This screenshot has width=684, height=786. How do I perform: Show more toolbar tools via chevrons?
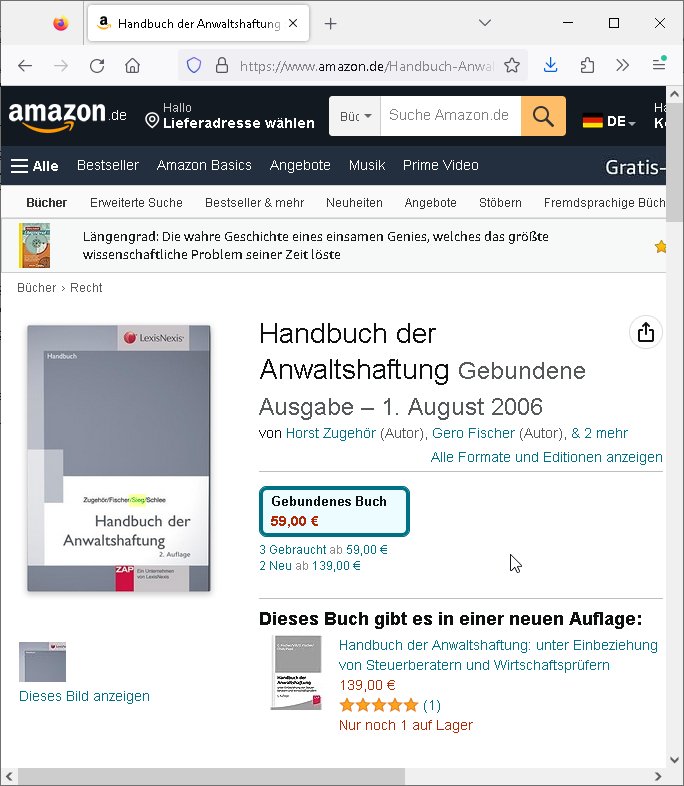coord(622,65)
